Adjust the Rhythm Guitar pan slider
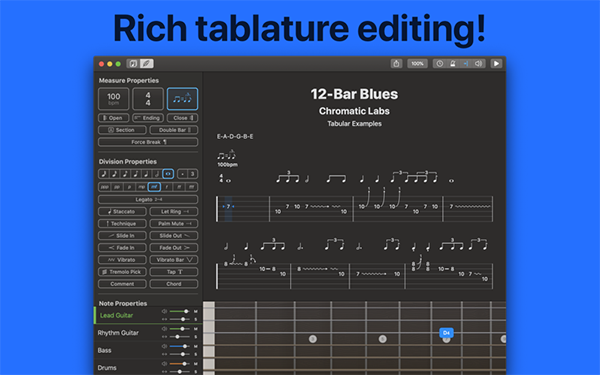This screenshot has height=375, width=600. tap(179, 337)
